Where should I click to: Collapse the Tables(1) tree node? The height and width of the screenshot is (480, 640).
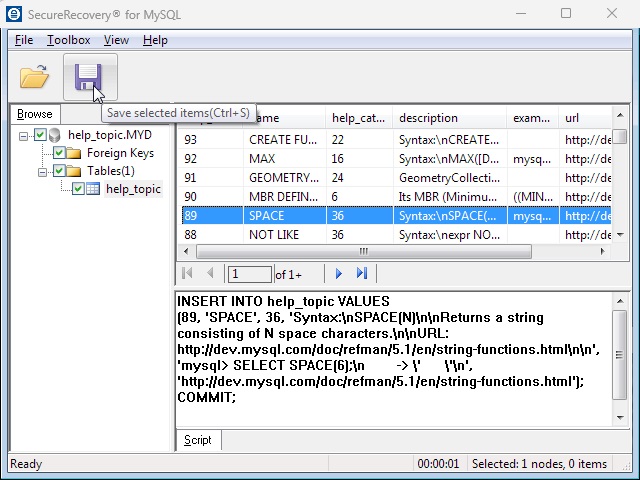click(43, 171)
